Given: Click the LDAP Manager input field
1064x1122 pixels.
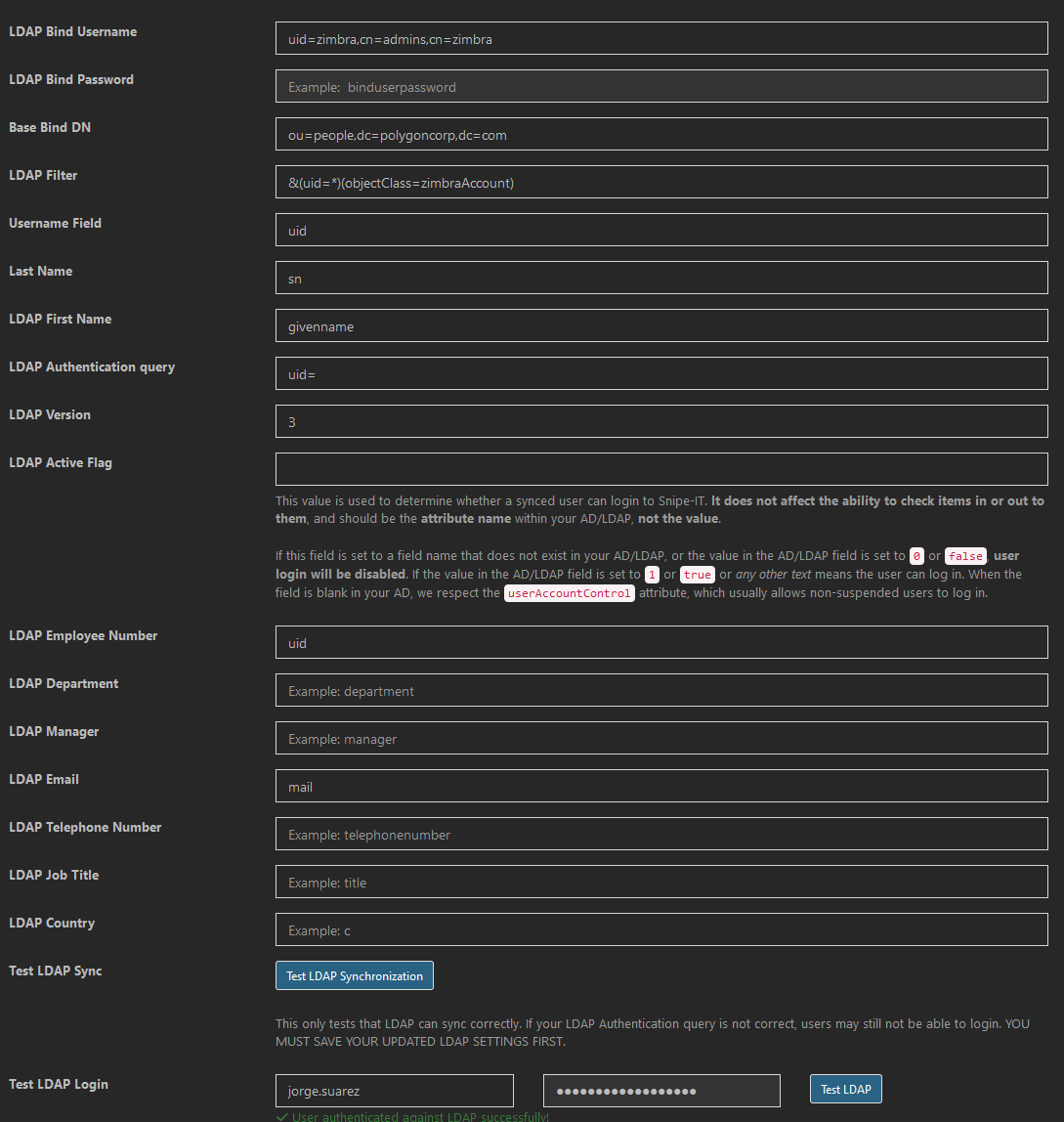Looking at the screenshot, I should click(660, 737).
